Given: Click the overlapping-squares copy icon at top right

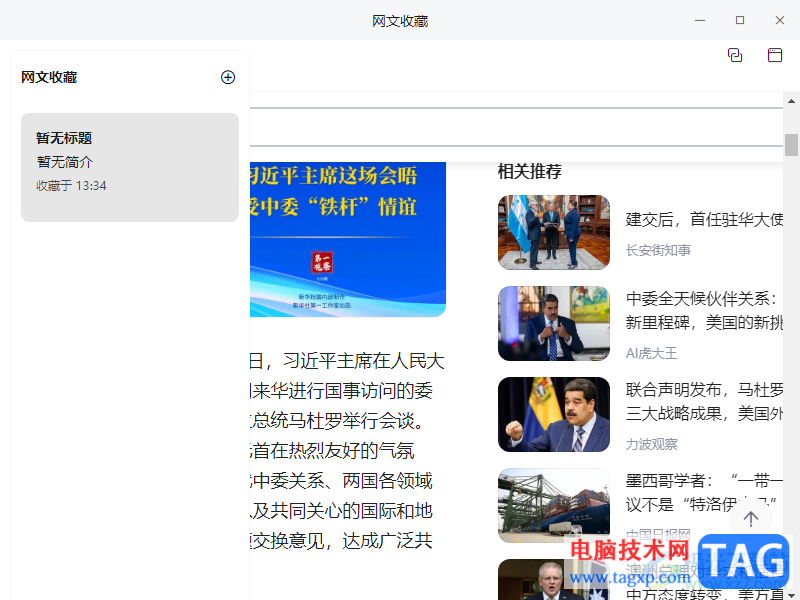Looking at the screenshot, I should point(735,55).
